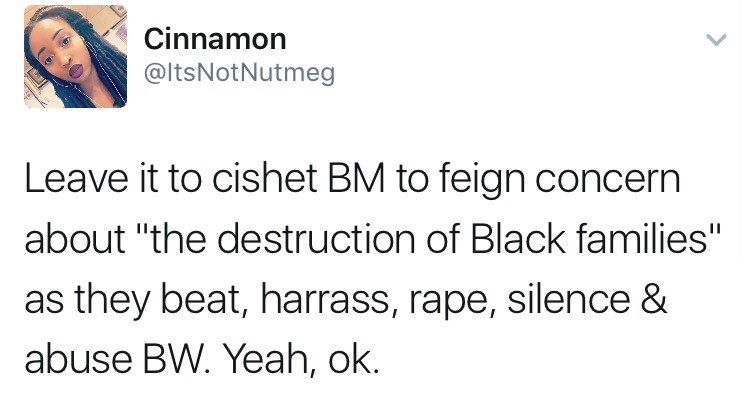Select the "BW." abbreviation on last line
Screen dimensions: 750x399
pyautogui.click(x=176, y=360)
